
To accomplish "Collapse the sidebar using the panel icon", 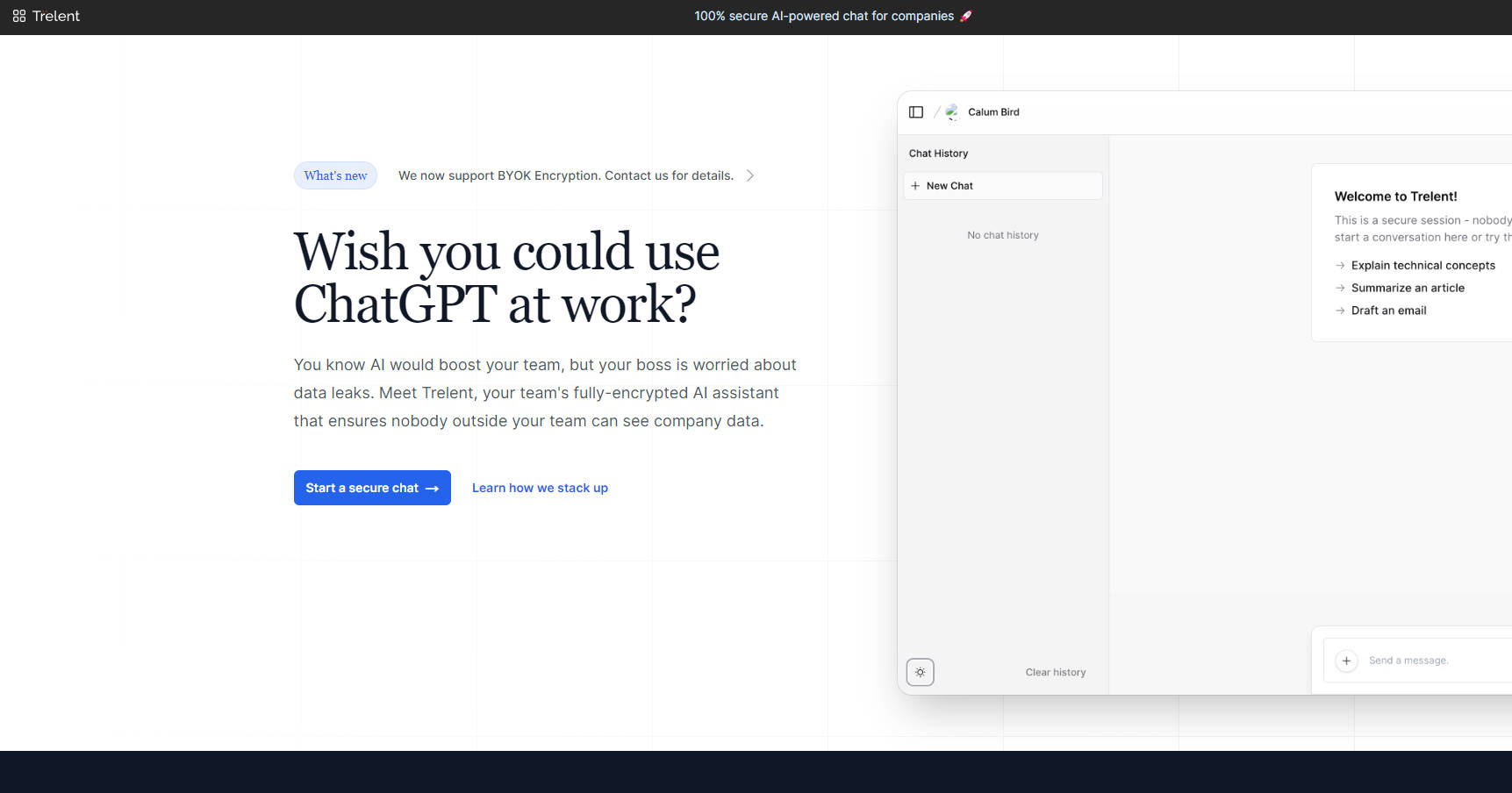I will pyautogui.click(x=916, y=112).
